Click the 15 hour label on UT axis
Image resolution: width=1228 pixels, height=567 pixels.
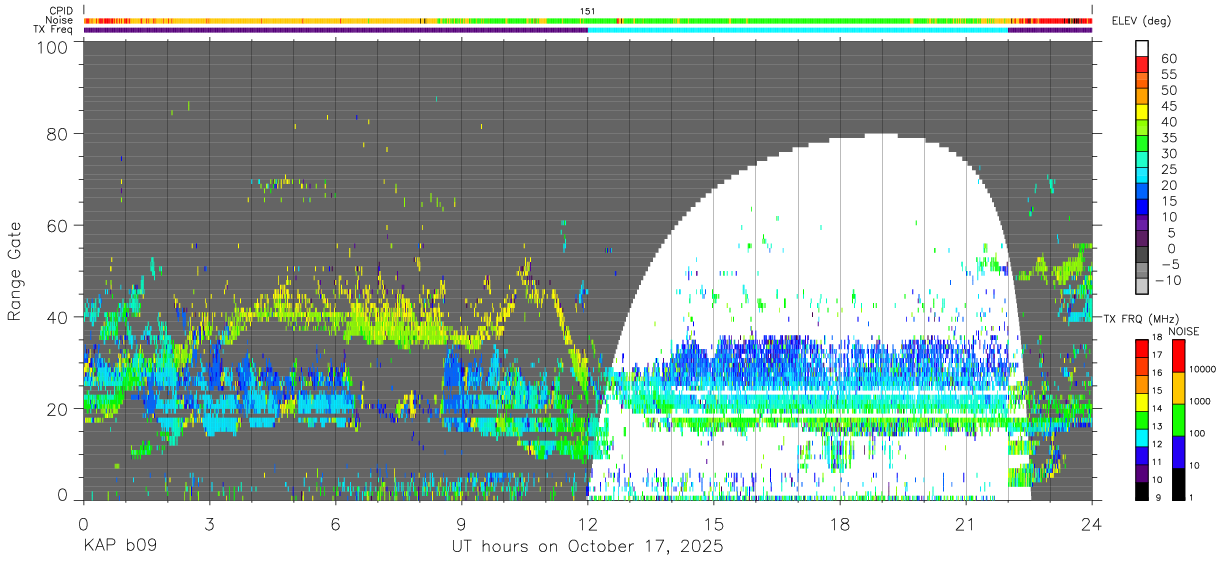click(714, 524)
